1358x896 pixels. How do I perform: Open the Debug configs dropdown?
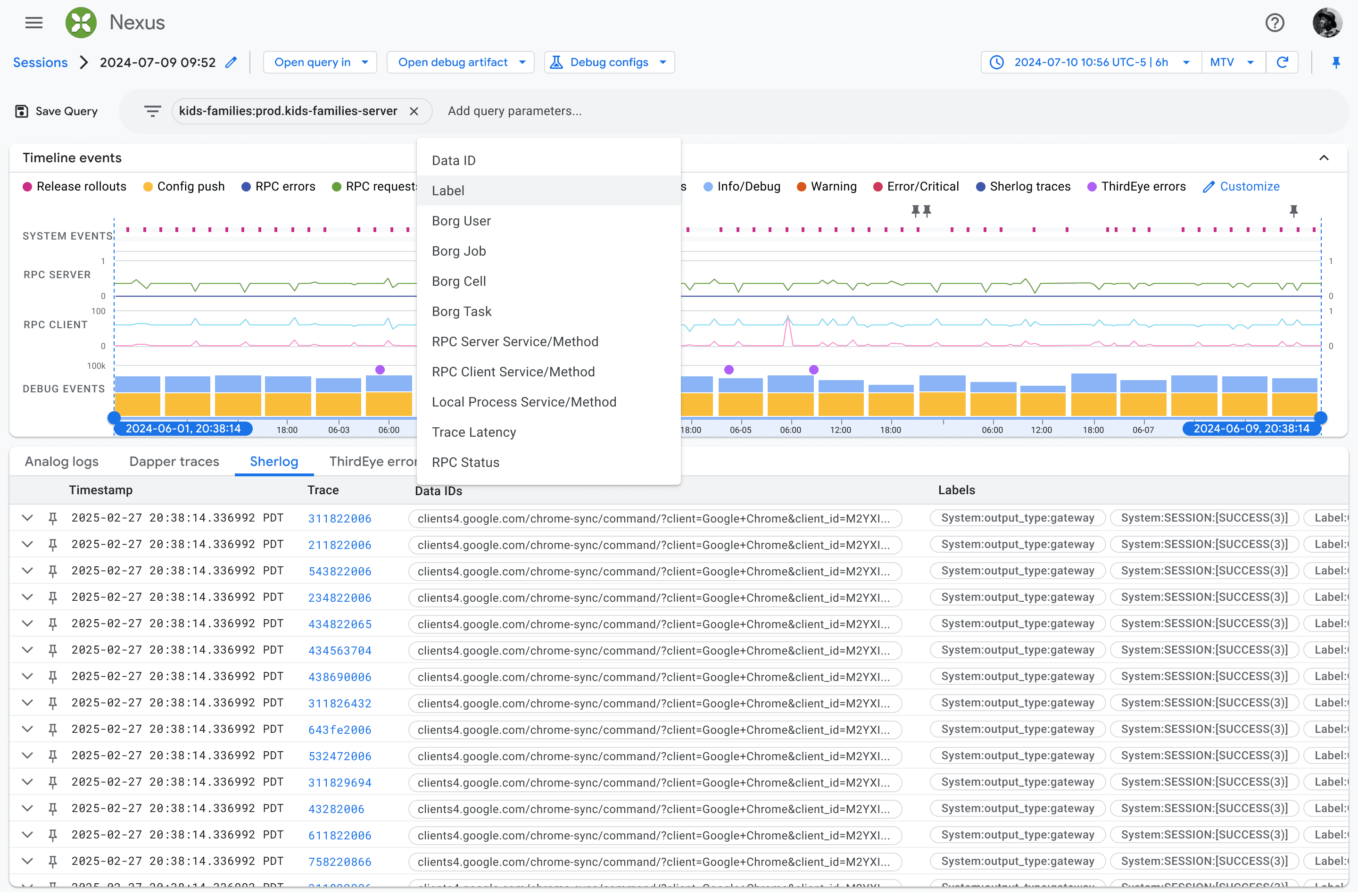609,62
